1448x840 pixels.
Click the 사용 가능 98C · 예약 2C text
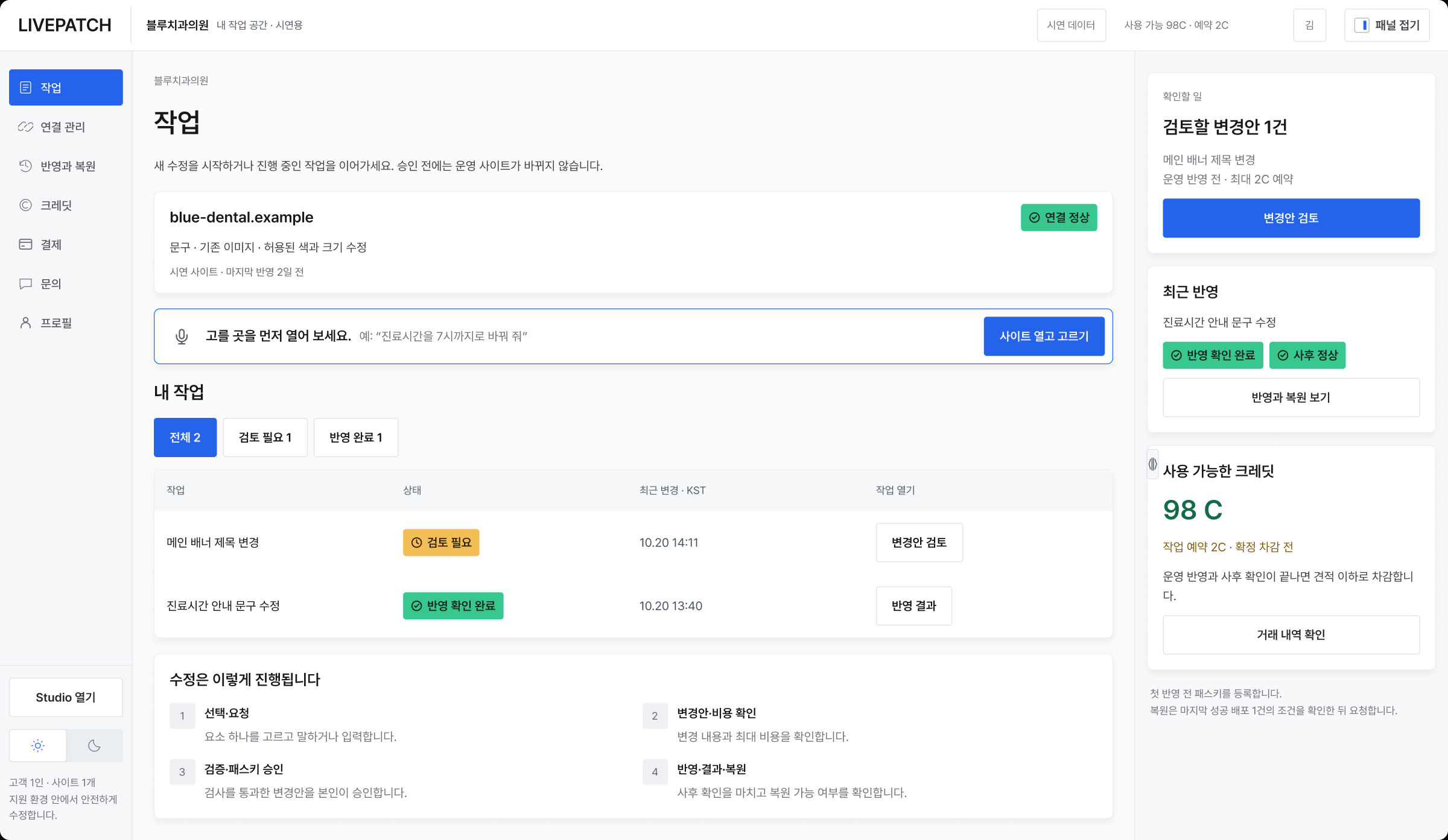coord(1176,25)
